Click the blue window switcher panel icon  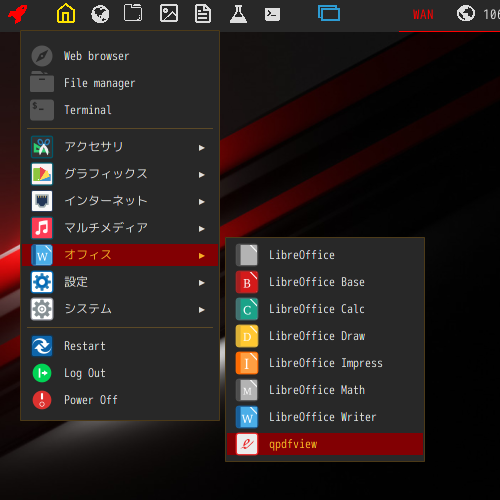tap(329, 13)
